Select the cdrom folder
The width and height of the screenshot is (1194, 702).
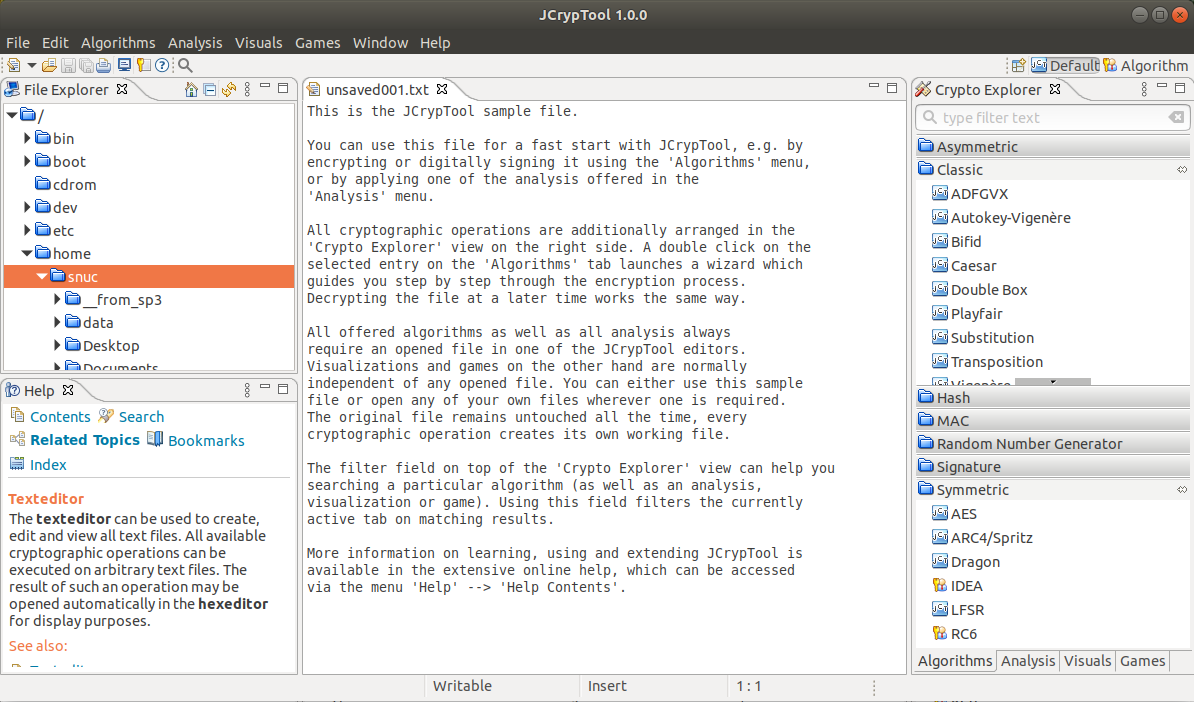tap(74, 184)
